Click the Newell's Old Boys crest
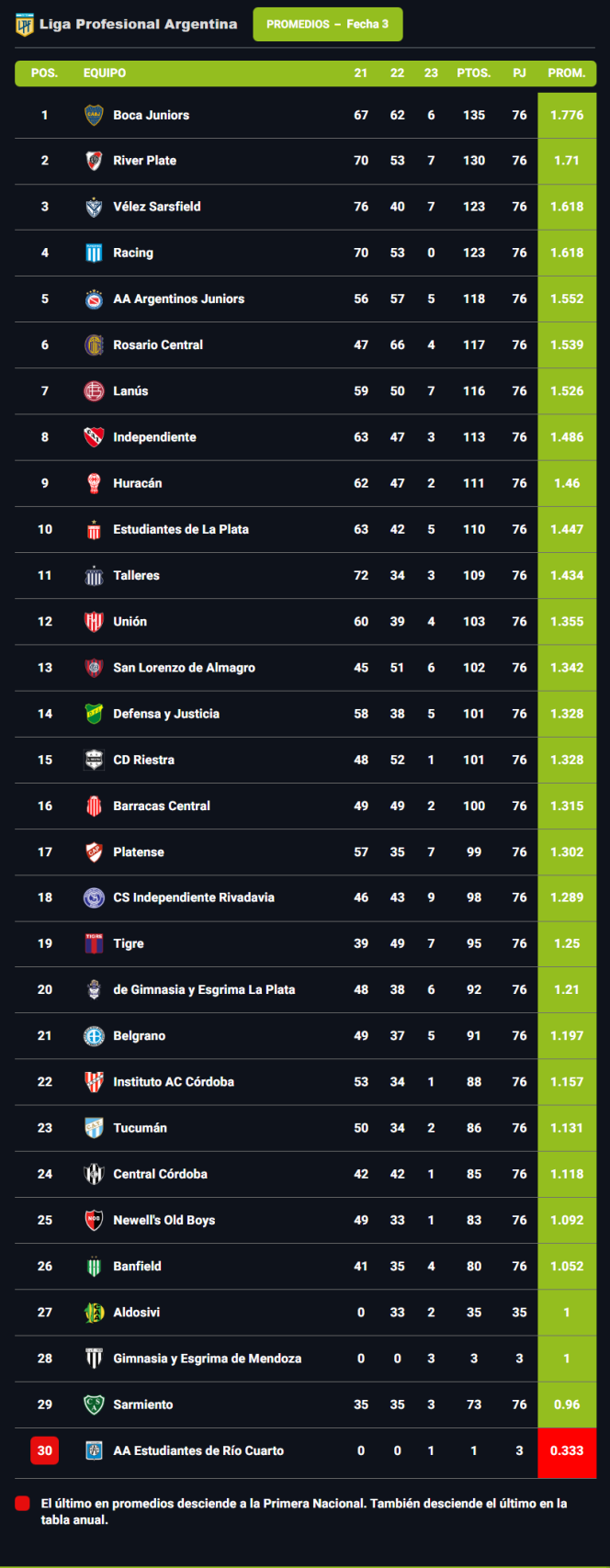Screen dimensions: 610x1568 coord(94,1220)
